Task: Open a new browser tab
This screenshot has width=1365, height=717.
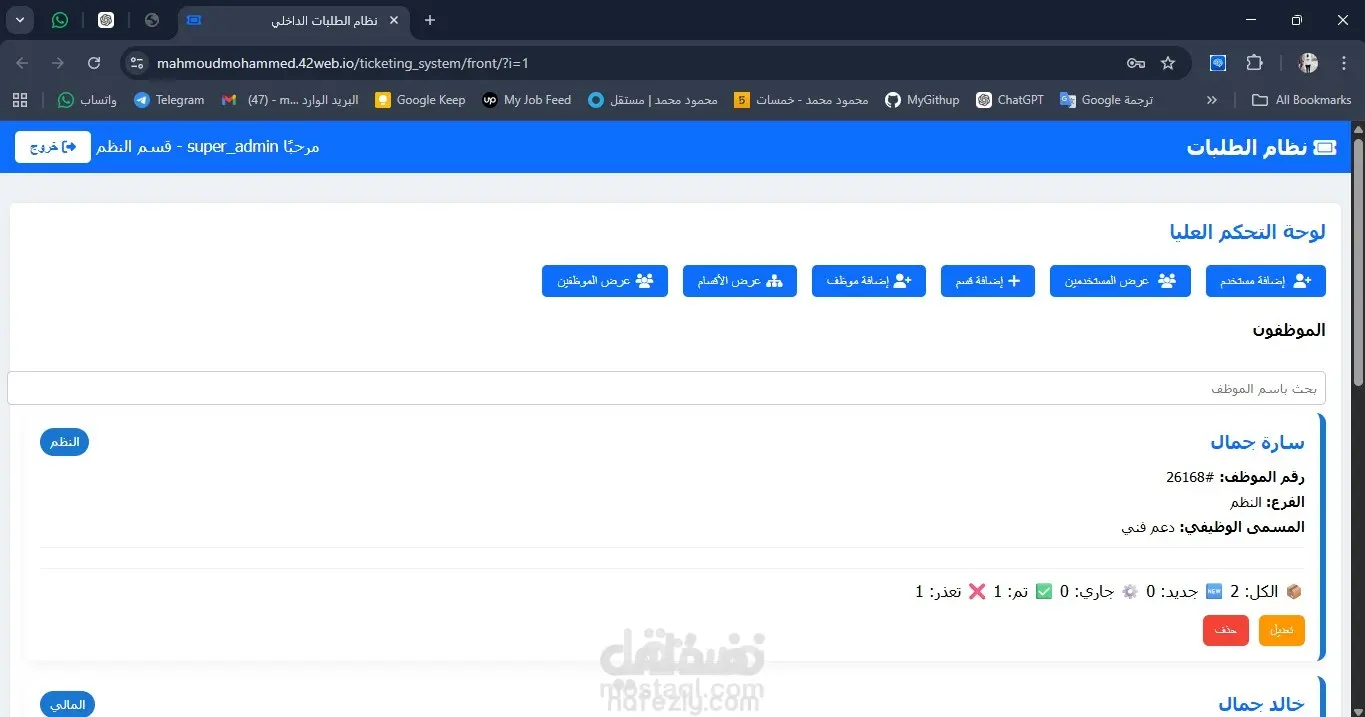Action: pyautogui.click(x=430, y=20)
